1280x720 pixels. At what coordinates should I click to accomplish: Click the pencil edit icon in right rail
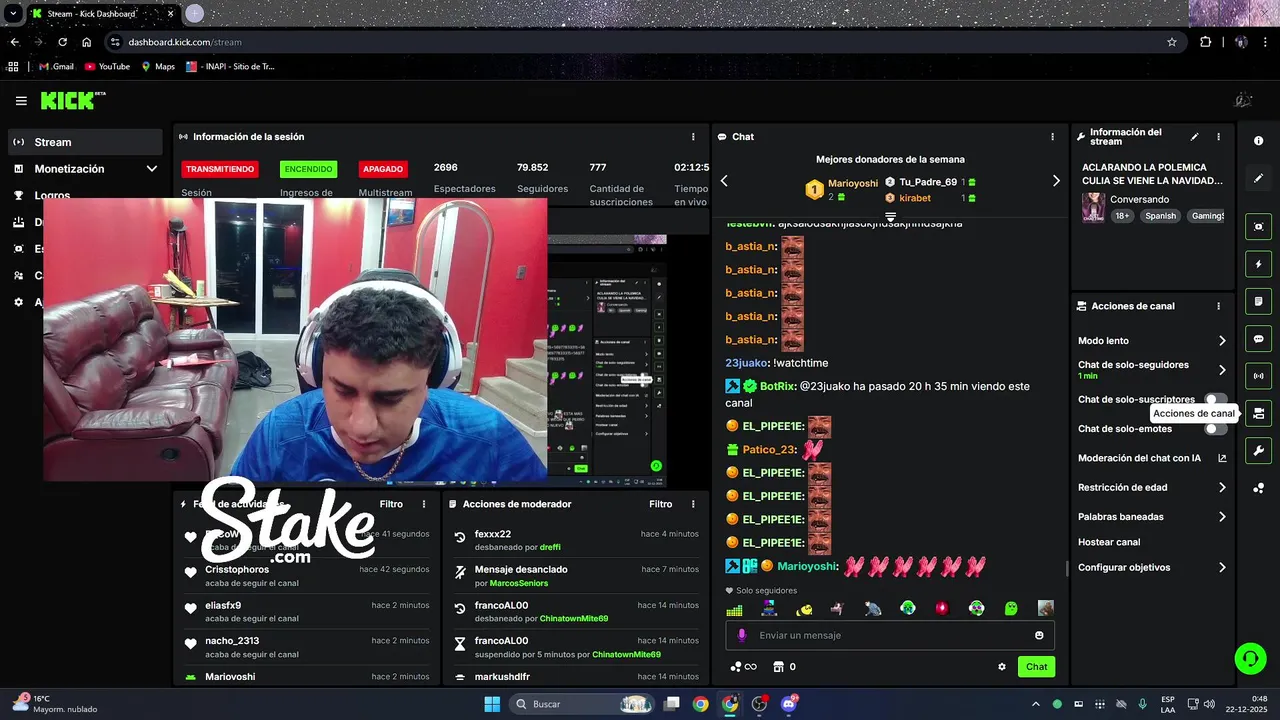pos(1258,178)
